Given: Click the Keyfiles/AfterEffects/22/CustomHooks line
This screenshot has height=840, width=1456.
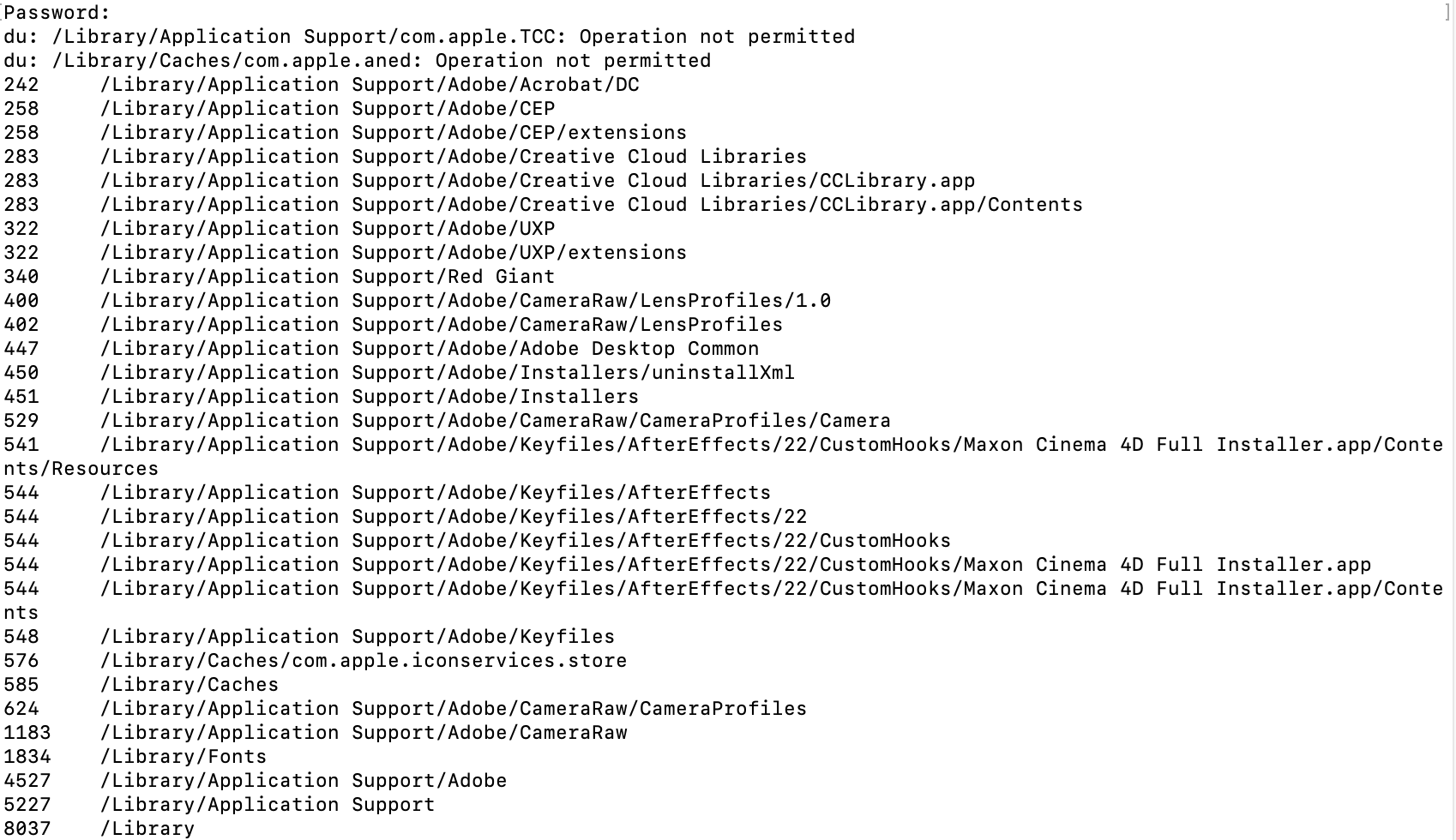Looking at the screenshot, I should point(525,541).
